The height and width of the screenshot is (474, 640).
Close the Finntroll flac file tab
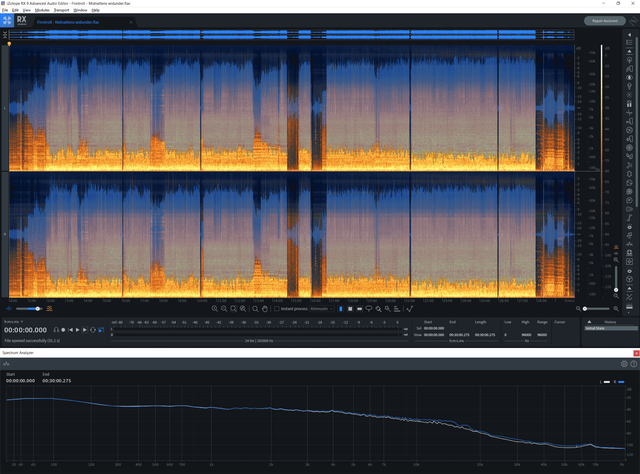pyautogui.click(x=131, y=22)
